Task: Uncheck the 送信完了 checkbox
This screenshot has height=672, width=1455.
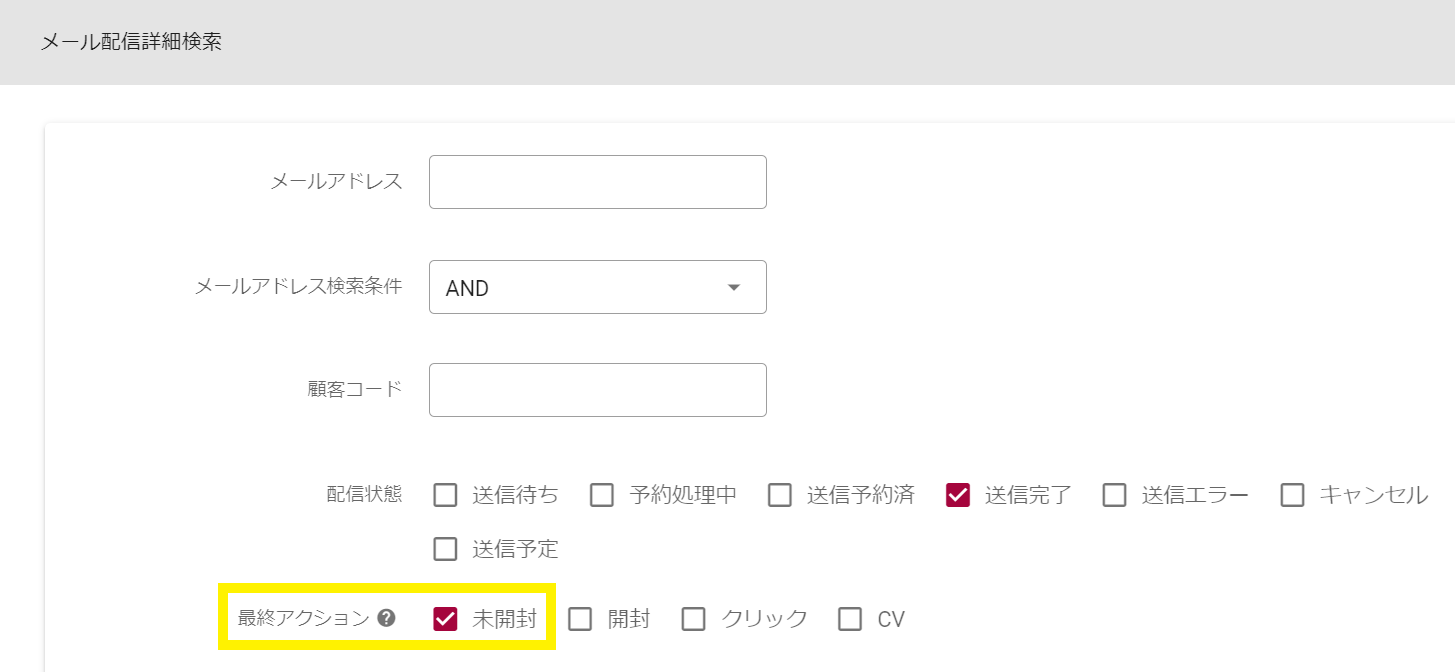Action: coord(958,495)
